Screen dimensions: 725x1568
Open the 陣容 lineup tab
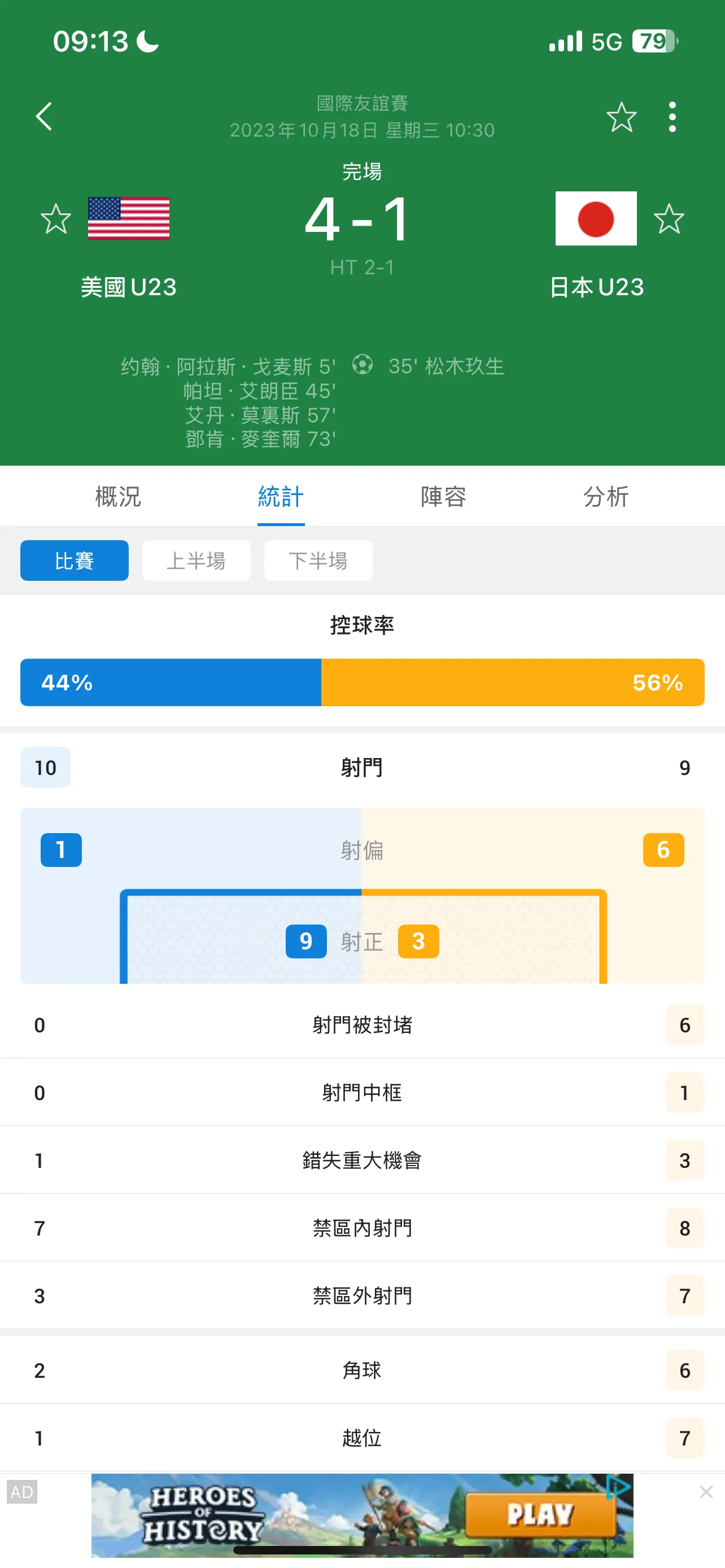443,497
